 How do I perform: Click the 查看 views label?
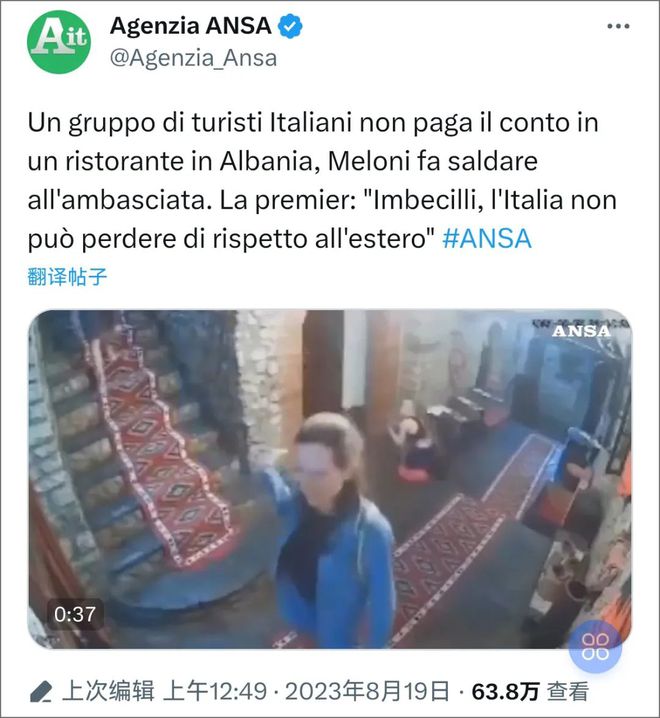[x=568, y=691]
